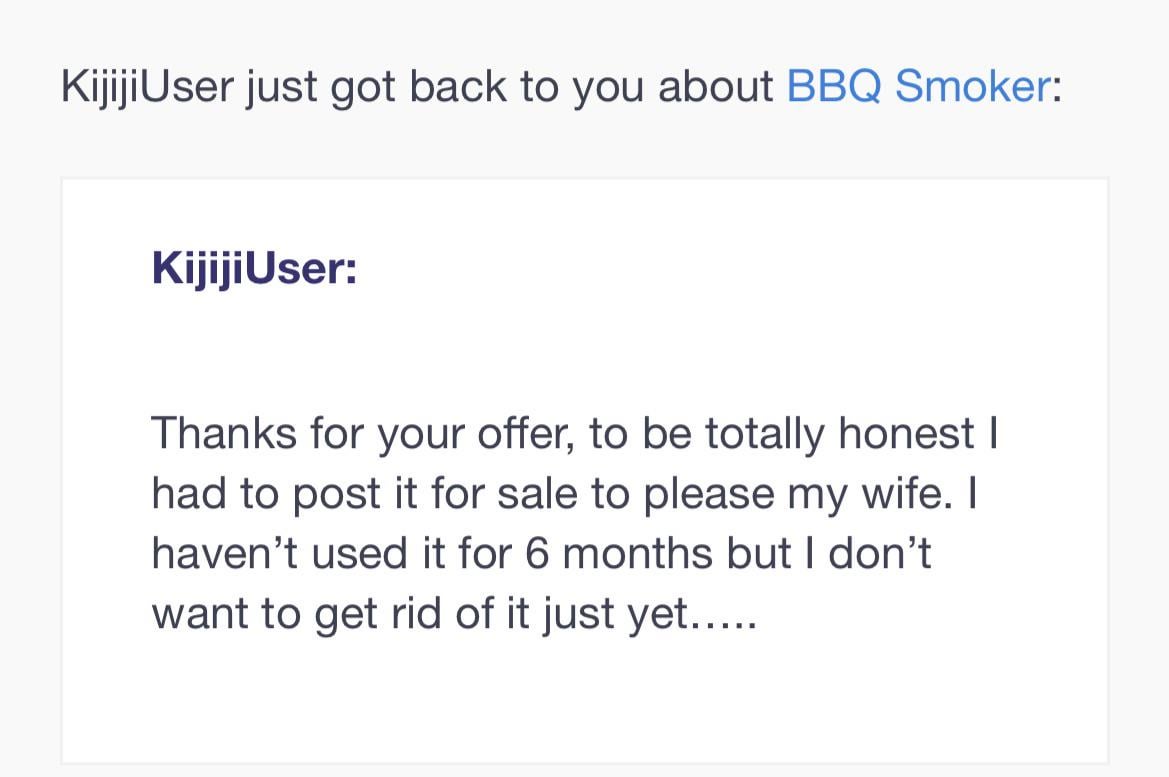Open the BBQ Smoker listing link
Screen dimensions: 1169x777
tap(918, 86)
